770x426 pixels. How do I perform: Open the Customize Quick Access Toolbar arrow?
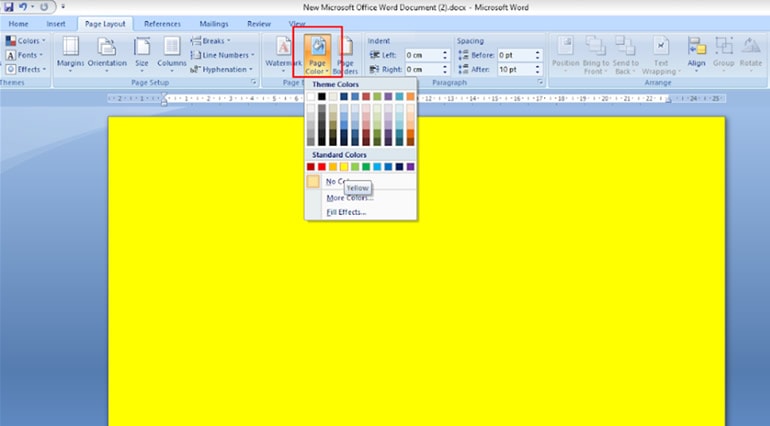point(63,7)
